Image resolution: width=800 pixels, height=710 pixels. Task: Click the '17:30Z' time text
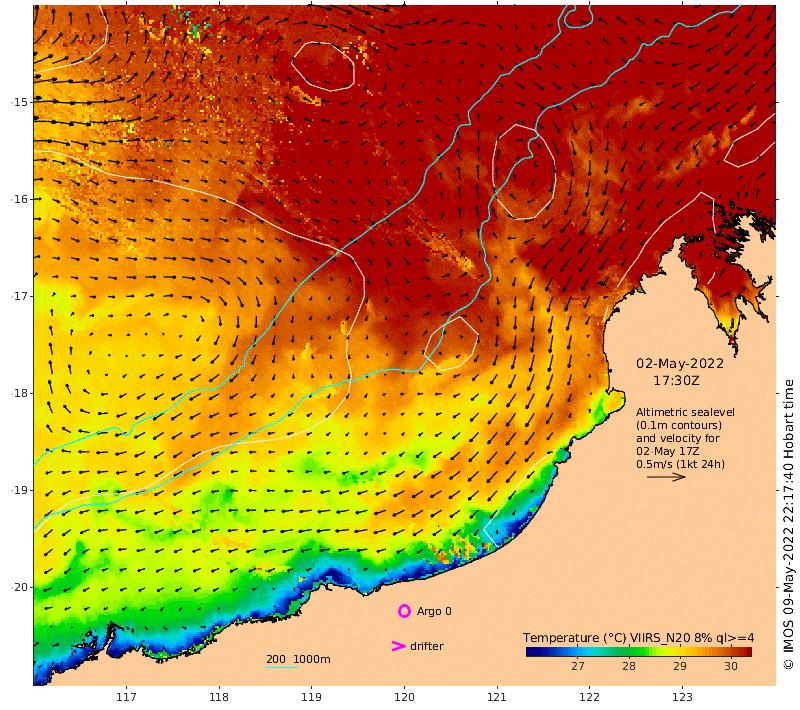676,381
